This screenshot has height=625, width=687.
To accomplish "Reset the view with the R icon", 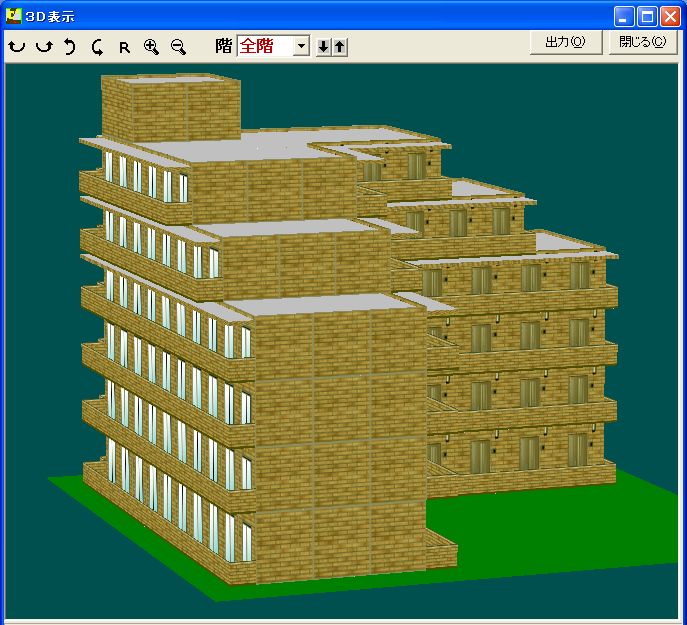I will 124,47.
